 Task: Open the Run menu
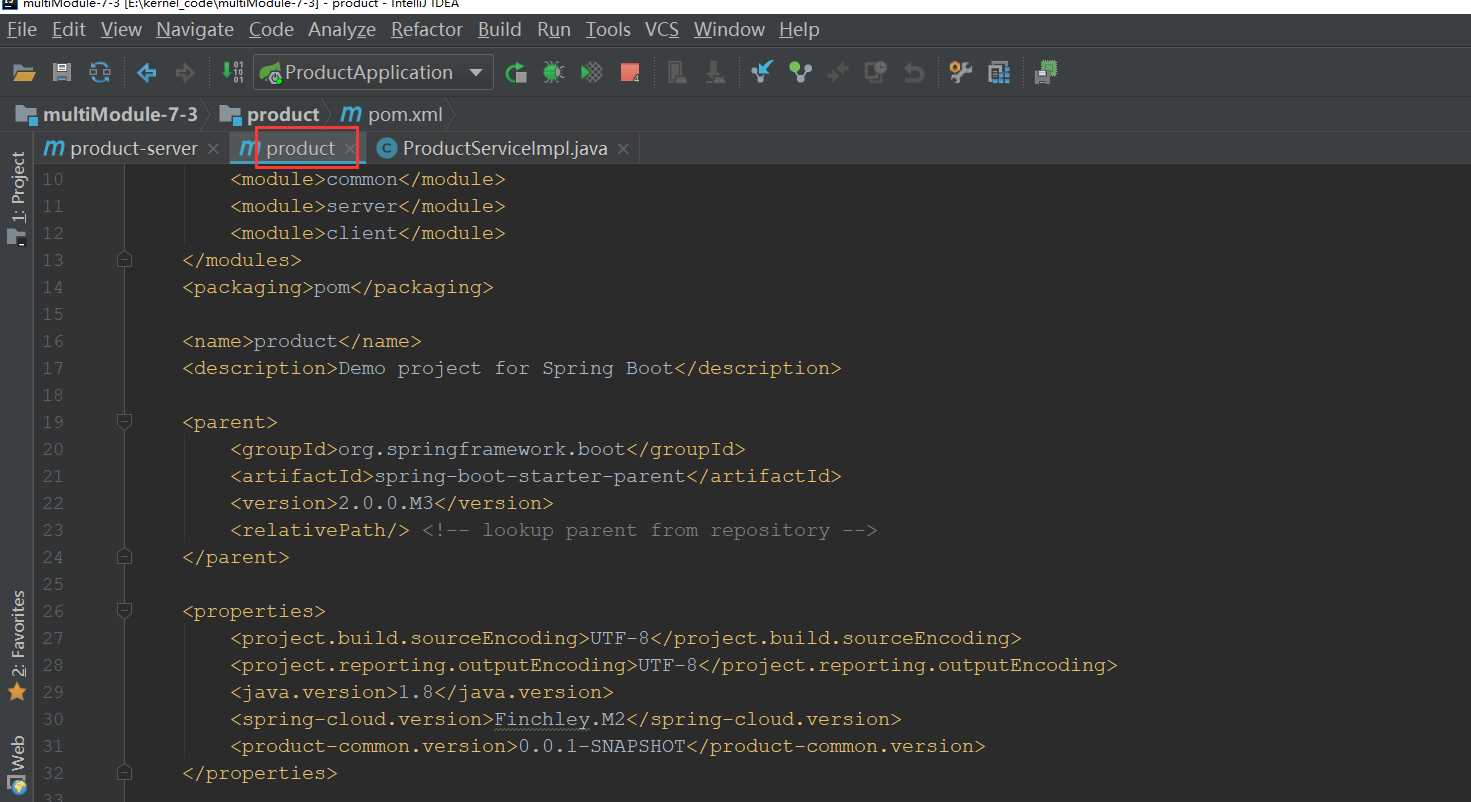[554, 29]
